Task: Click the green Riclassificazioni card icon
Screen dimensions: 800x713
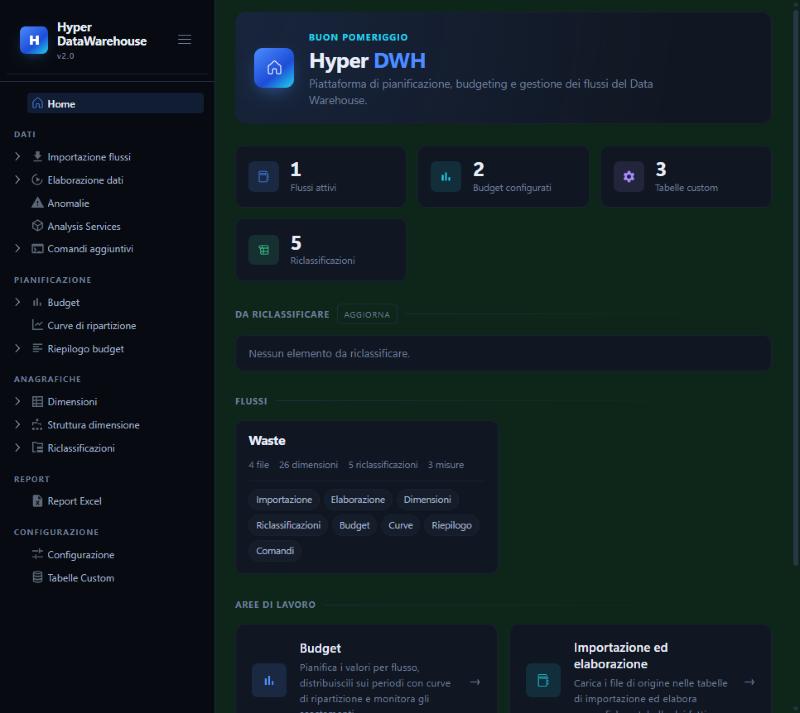Action: click(263, 250)
